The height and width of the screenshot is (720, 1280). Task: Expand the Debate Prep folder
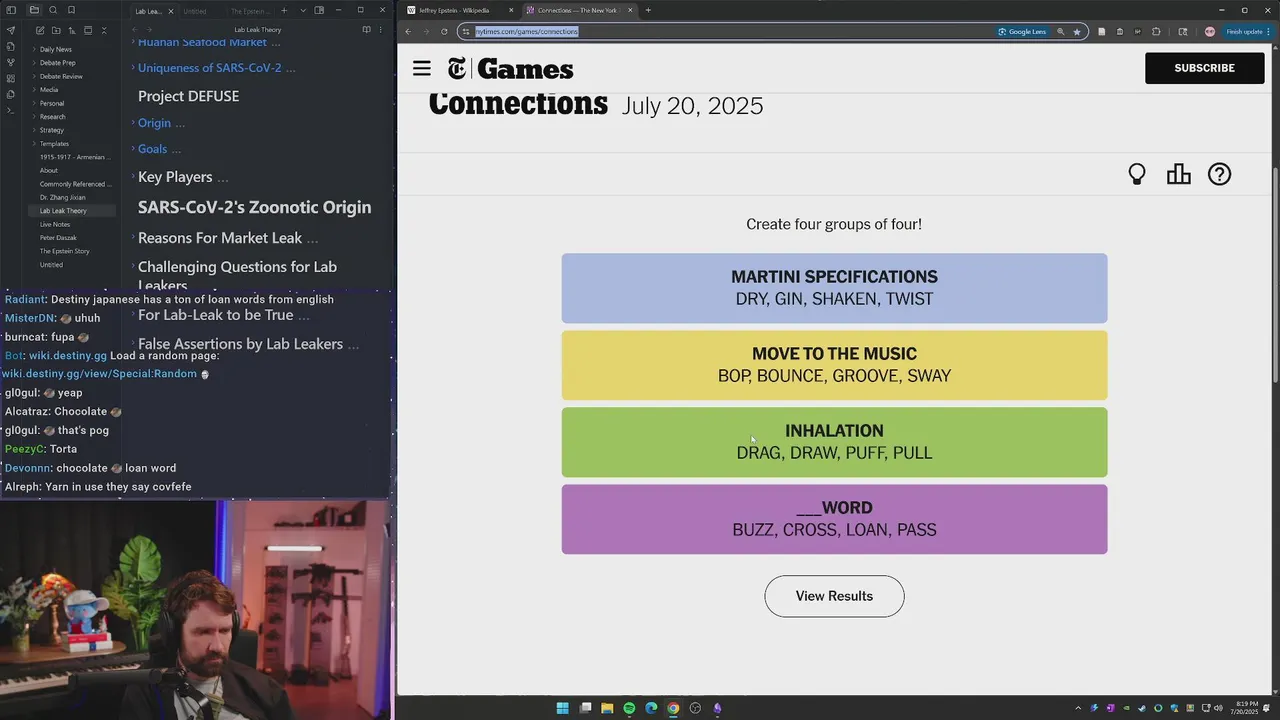pyautogui.click(x=34, y=63)
